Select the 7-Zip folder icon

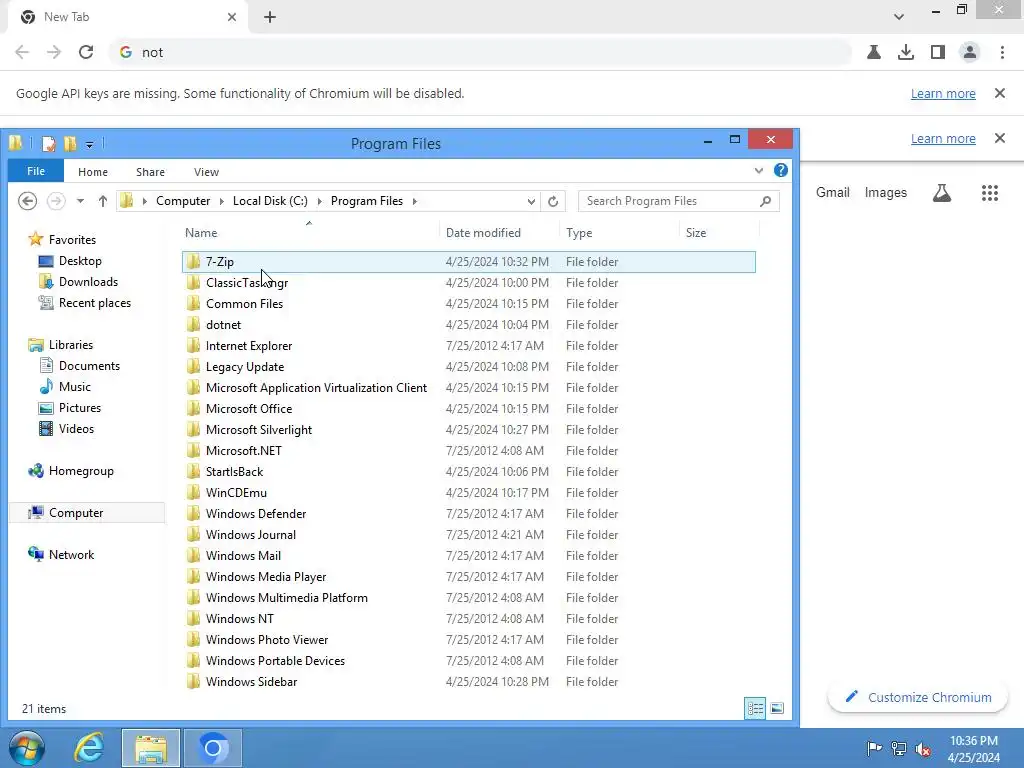point(193,262)
